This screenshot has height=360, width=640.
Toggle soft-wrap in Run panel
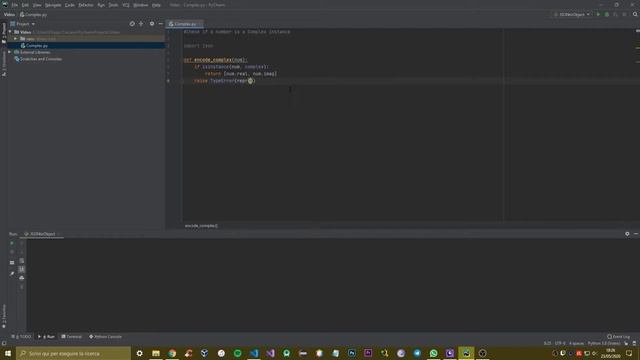click(22, 261)
